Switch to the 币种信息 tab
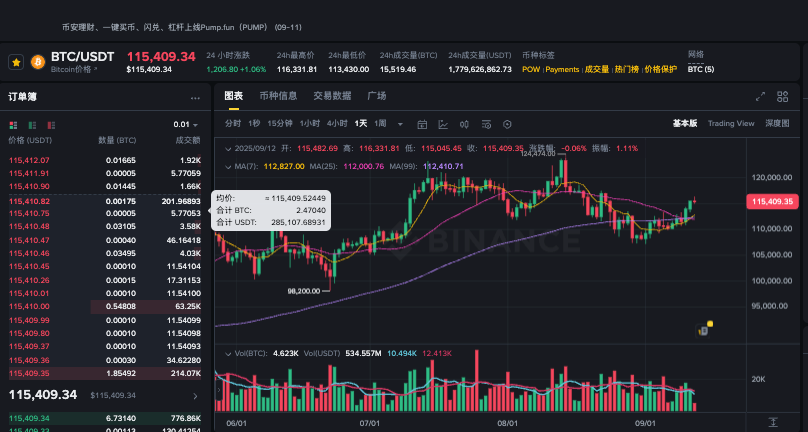The height and width of the screenshot is (432, 808). (278, 96)
